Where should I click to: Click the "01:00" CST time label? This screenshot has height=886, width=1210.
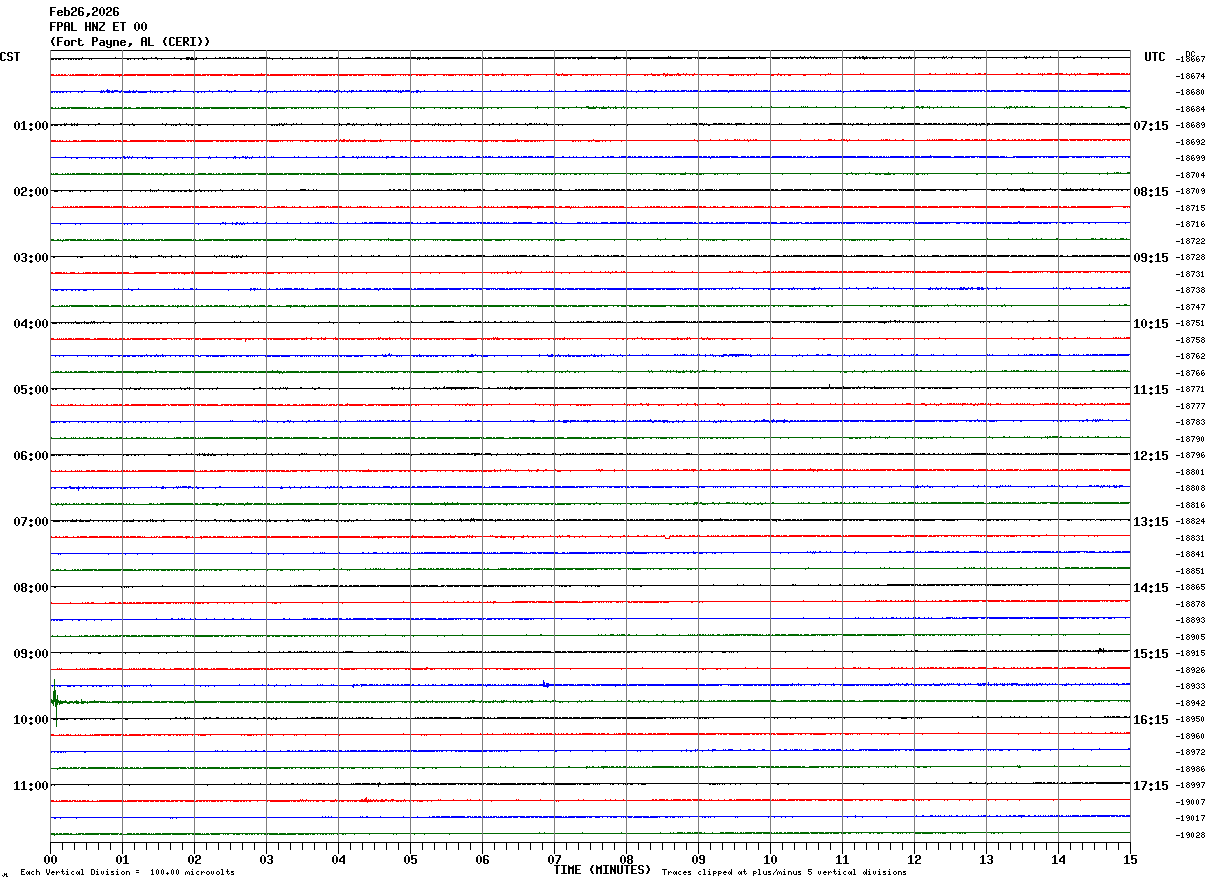click(31, 126)
